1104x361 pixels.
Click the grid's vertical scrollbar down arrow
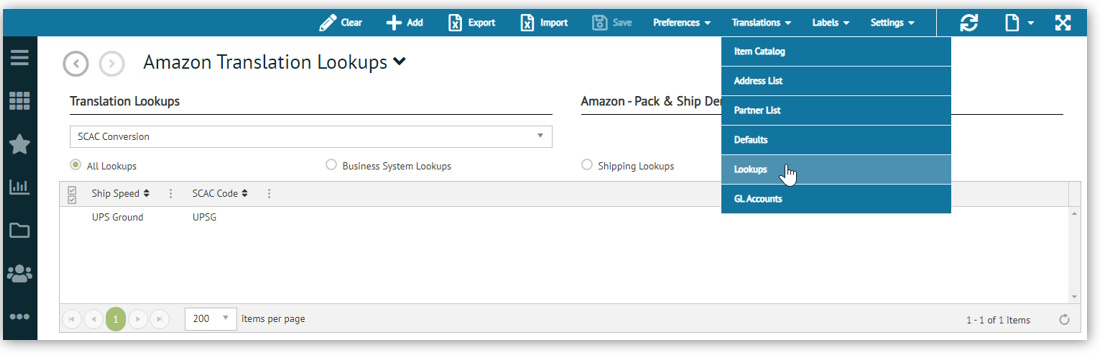(1074, 297)
